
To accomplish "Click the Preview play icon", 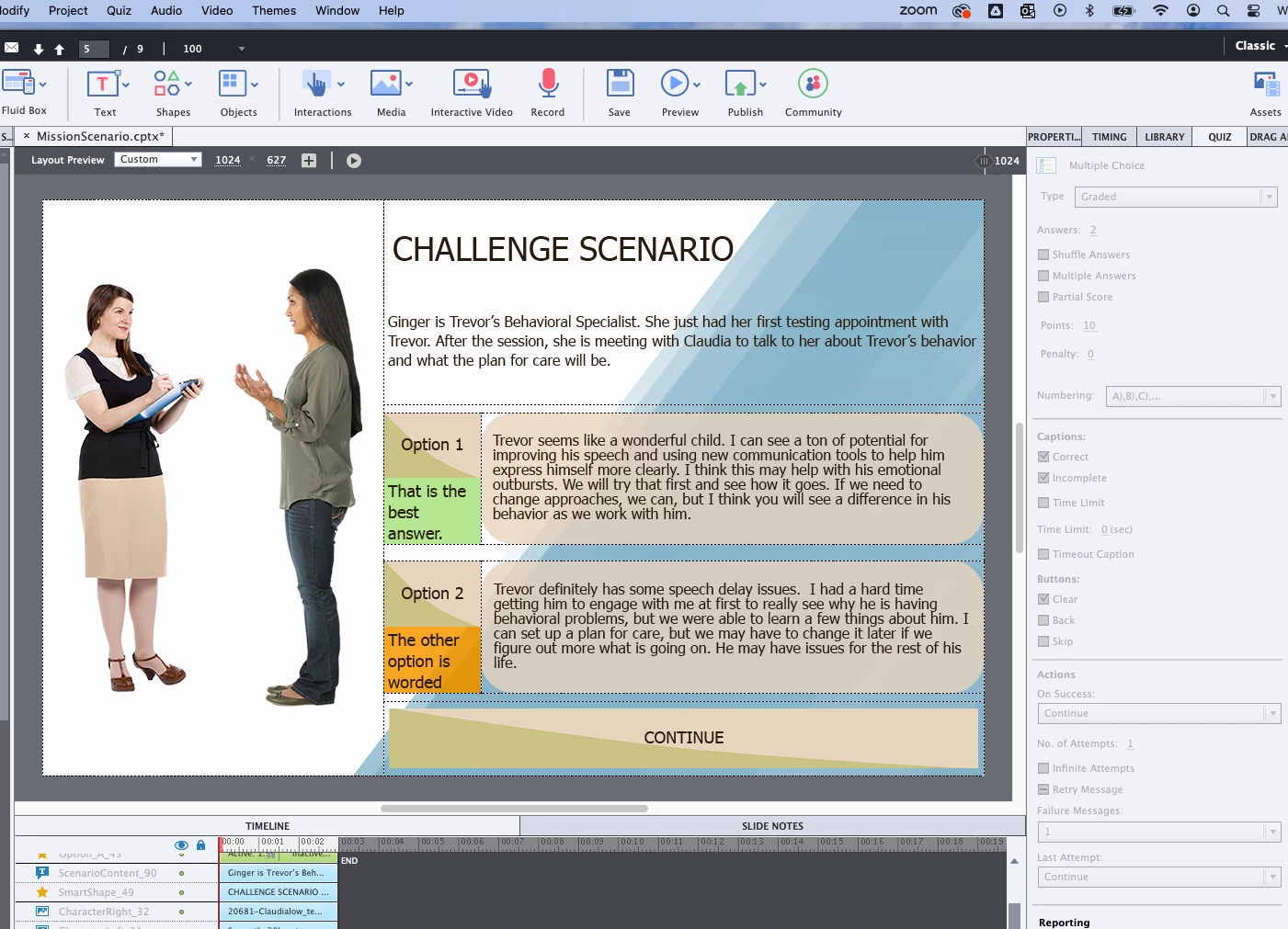I will coord(675,84).
